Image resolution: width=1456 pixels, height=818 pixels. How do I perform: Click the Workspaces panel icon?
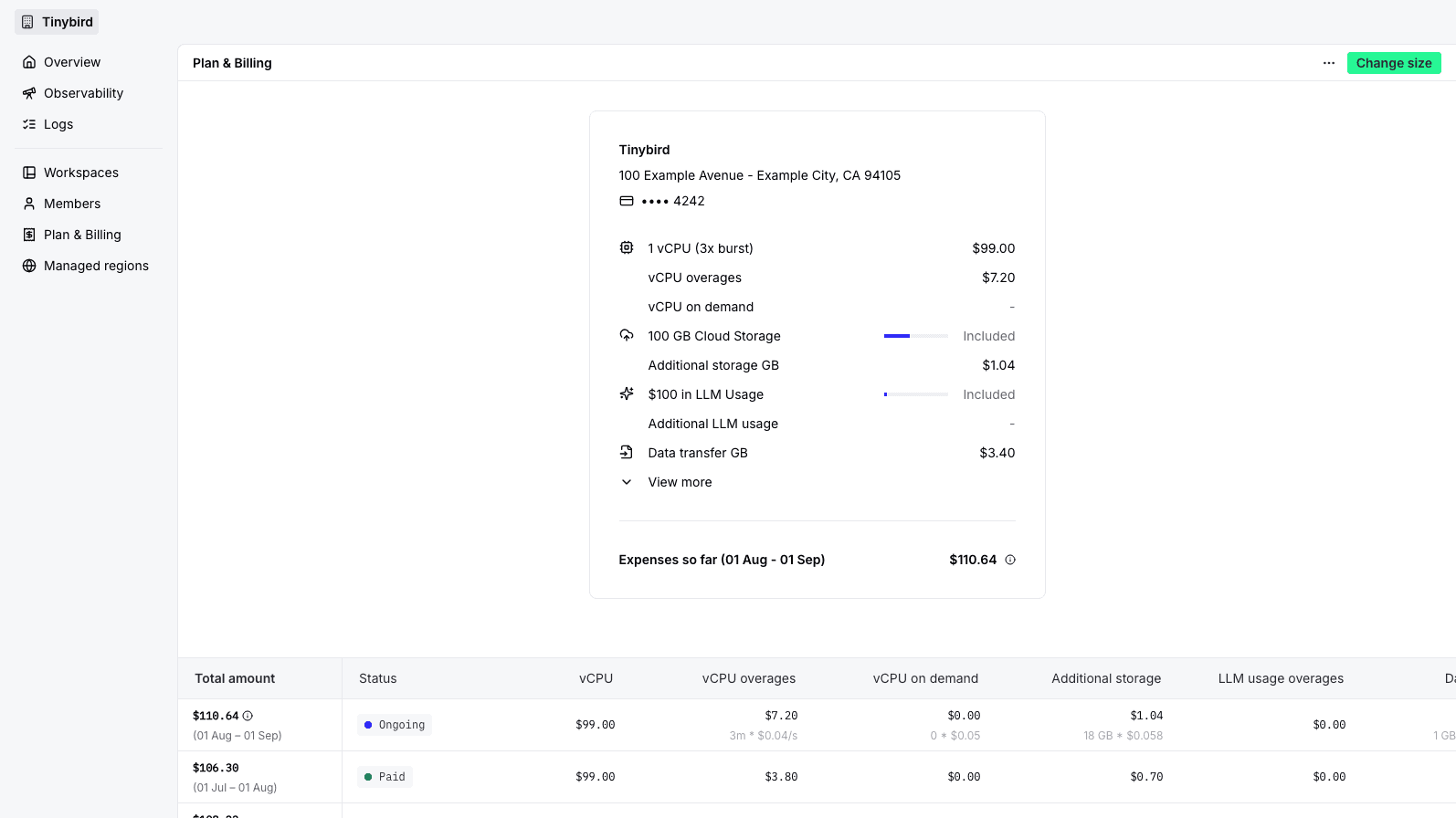click(x=29, y=173)
